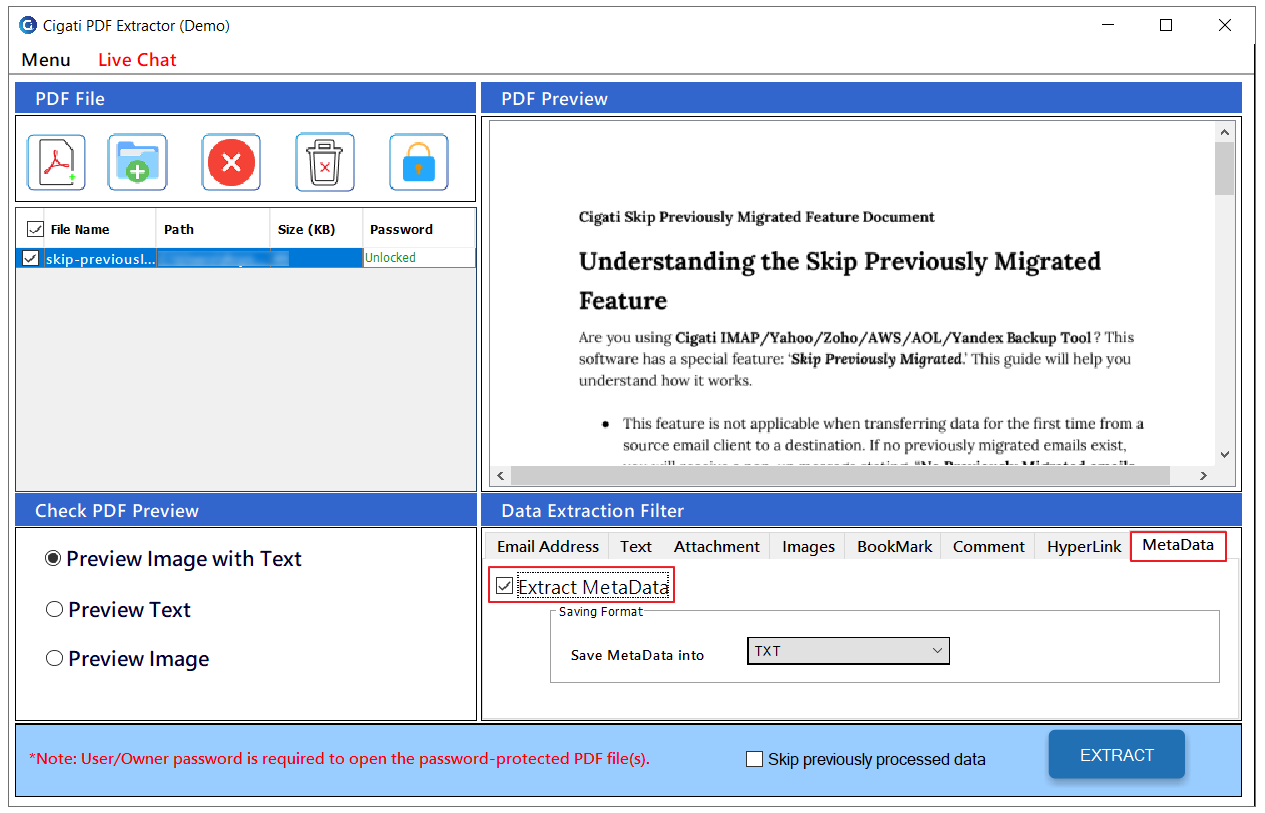This screenshot has width=1265, height=813.
Task: Click the red Remove file icon
Action: tap(231, 162)
